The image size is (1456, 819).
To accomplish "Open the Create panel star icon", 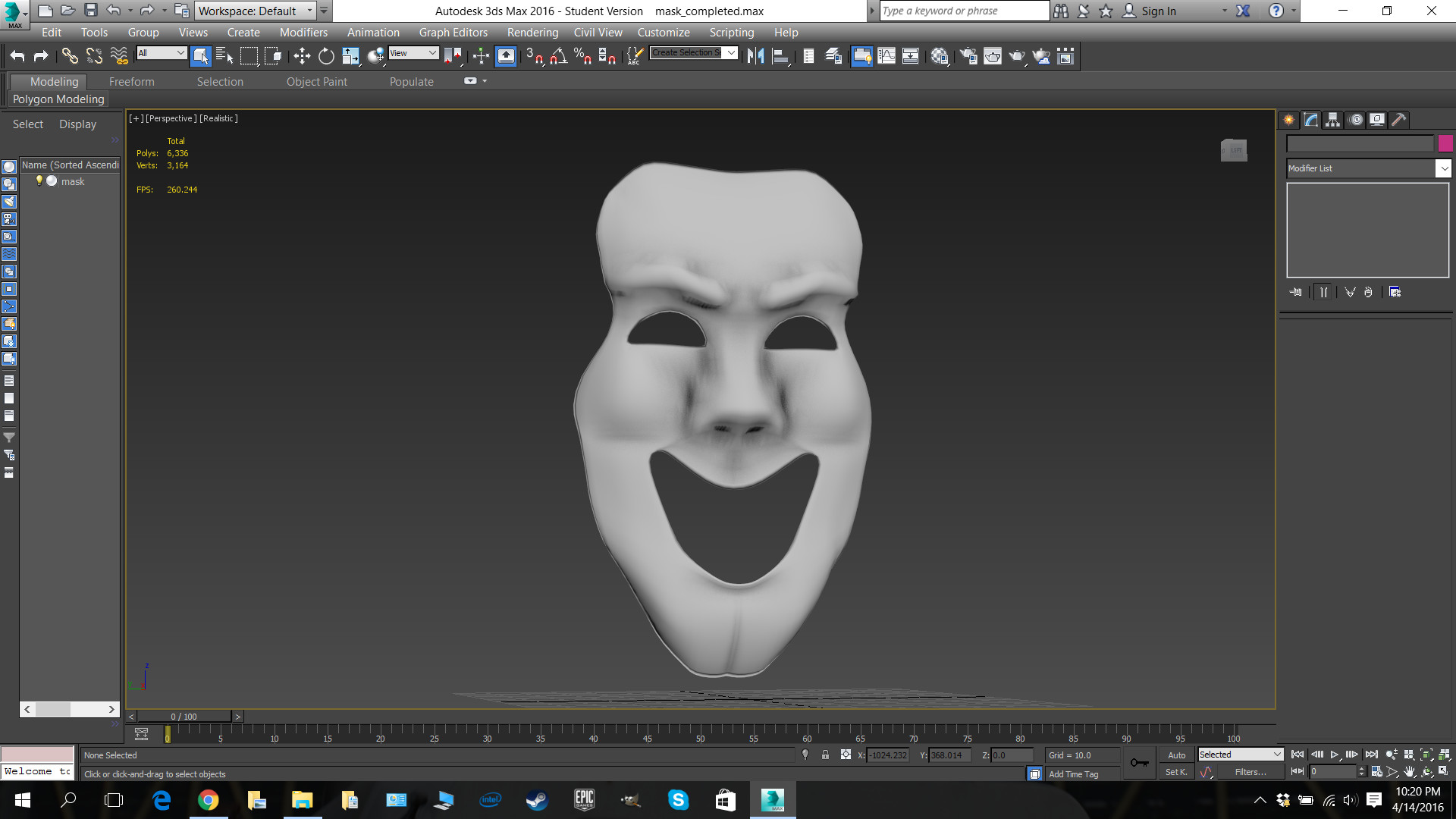I will (x=1289, y=120).
